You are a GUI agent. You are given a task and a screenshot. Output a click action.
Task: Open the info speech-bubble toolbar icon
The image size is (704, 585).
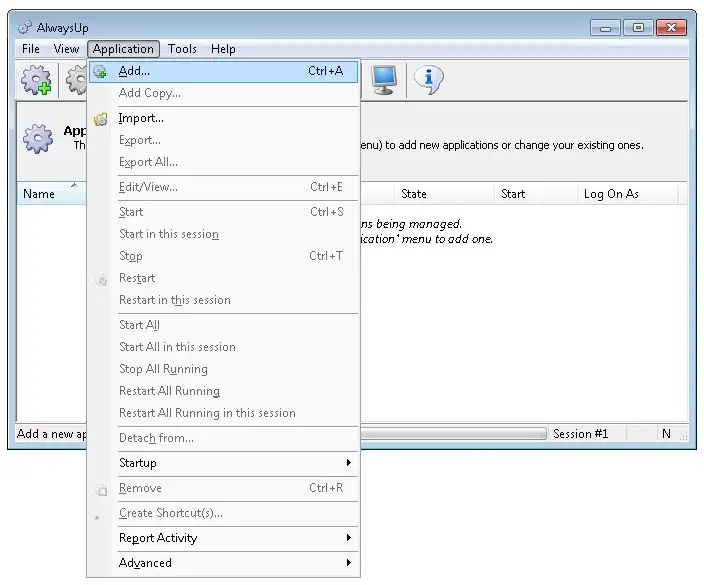[x=429, y=80]
